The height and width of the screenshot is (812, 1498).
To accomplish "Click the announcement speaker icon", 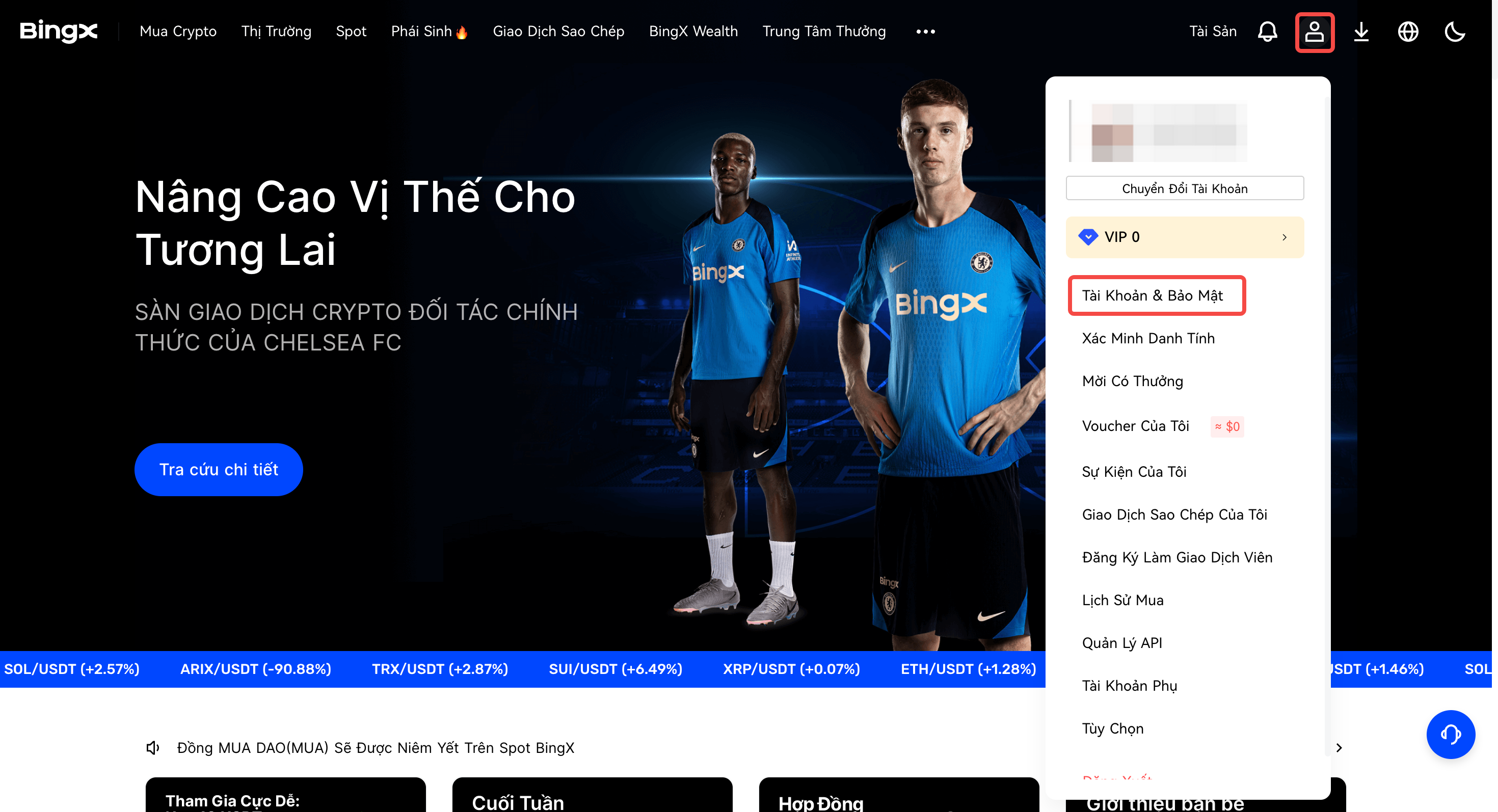I will click(153, 747).
